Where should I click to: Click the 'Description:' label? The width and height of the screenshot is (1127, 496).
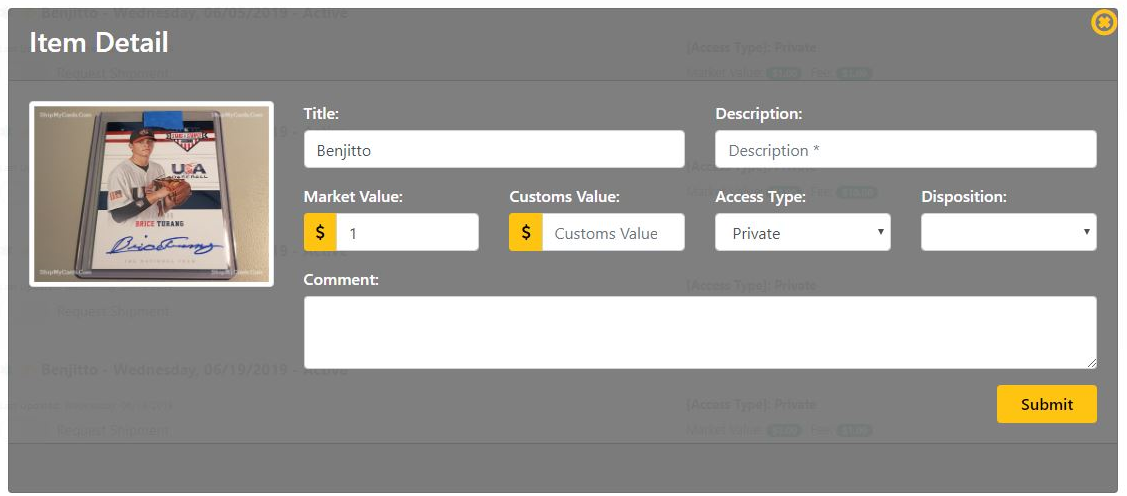coord(758,114)
